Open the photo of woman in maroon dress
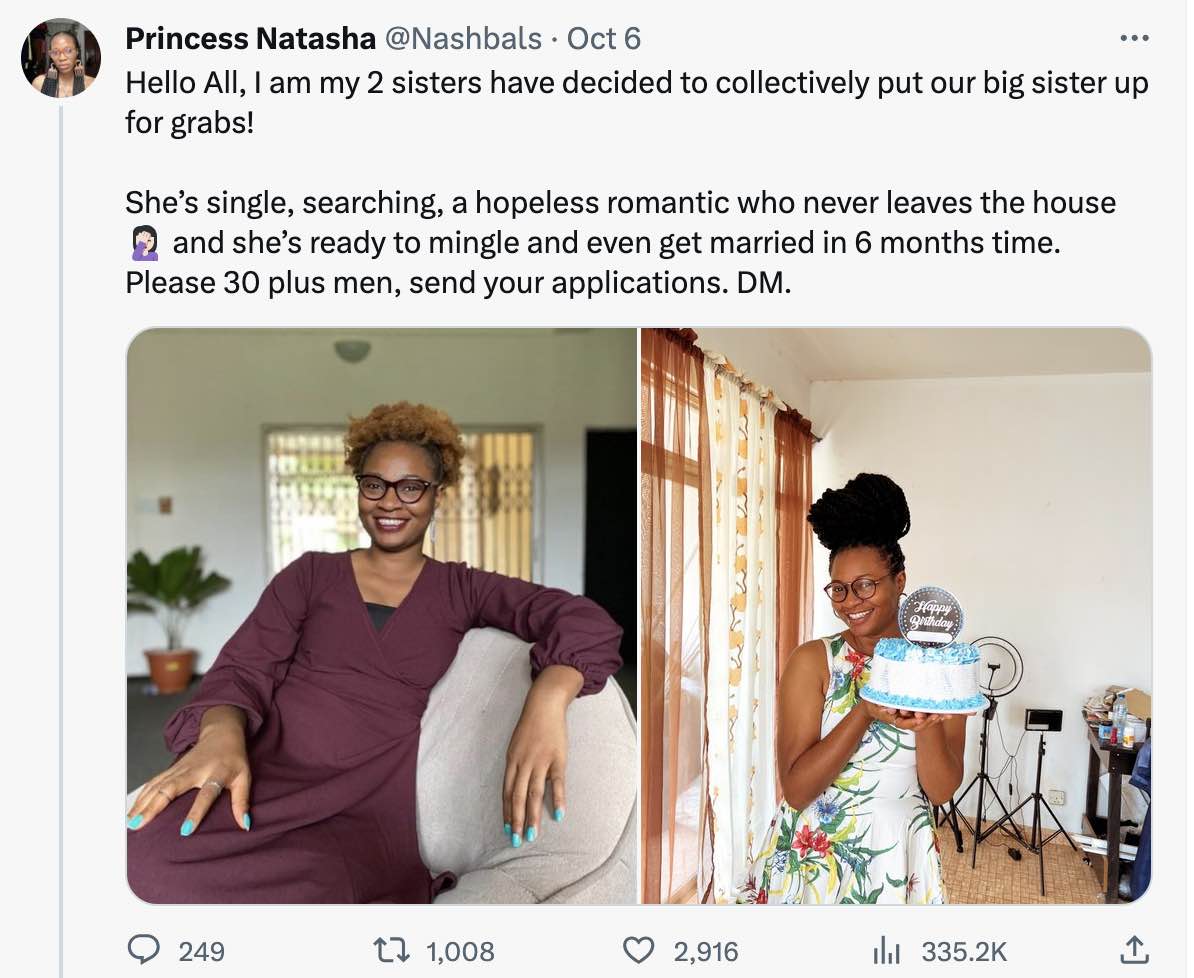This screenshot has height=978, width=1194. (381, 616)
